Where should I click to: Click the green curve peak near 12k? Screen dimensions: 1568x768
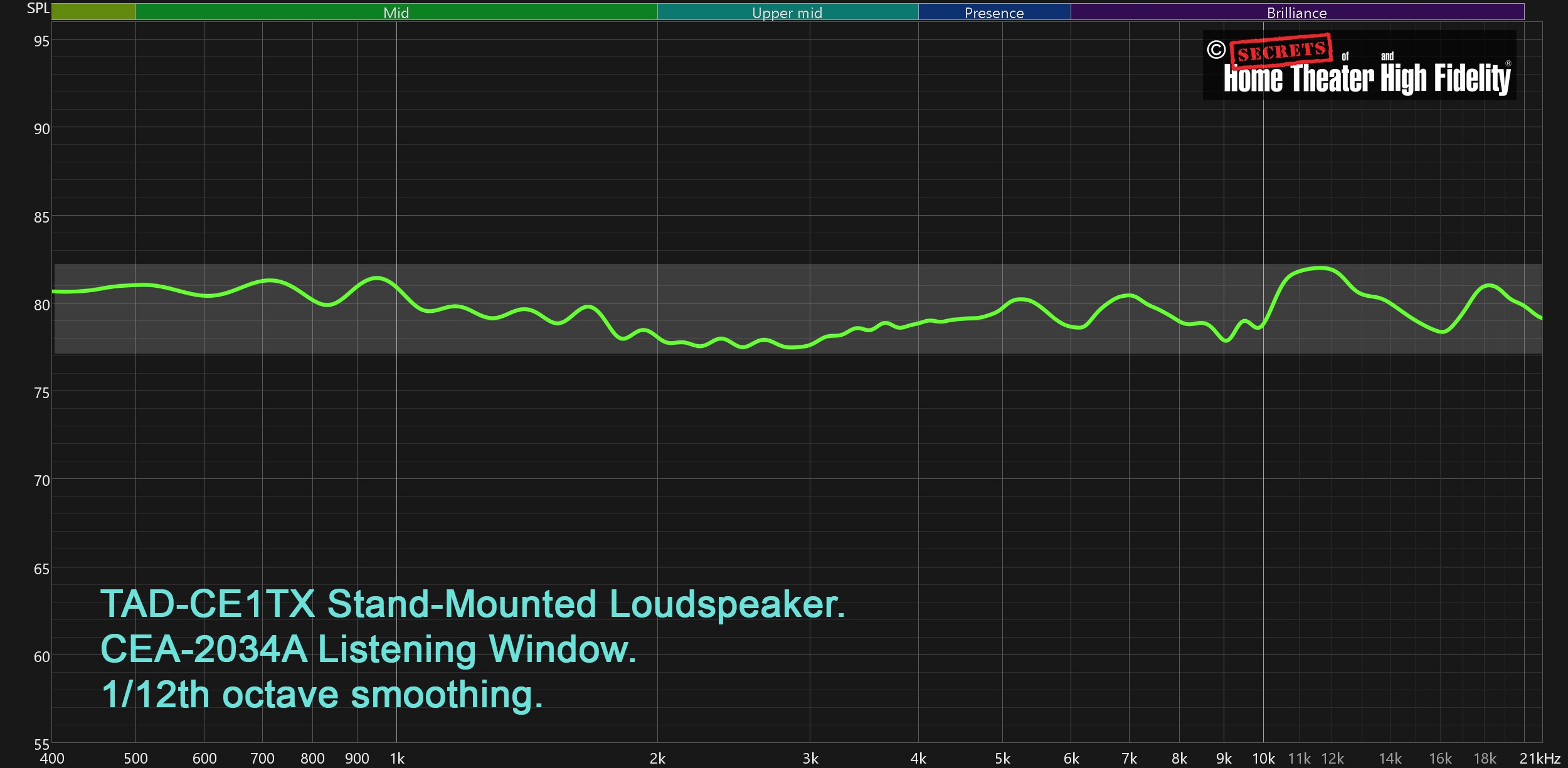[1321, 268]
